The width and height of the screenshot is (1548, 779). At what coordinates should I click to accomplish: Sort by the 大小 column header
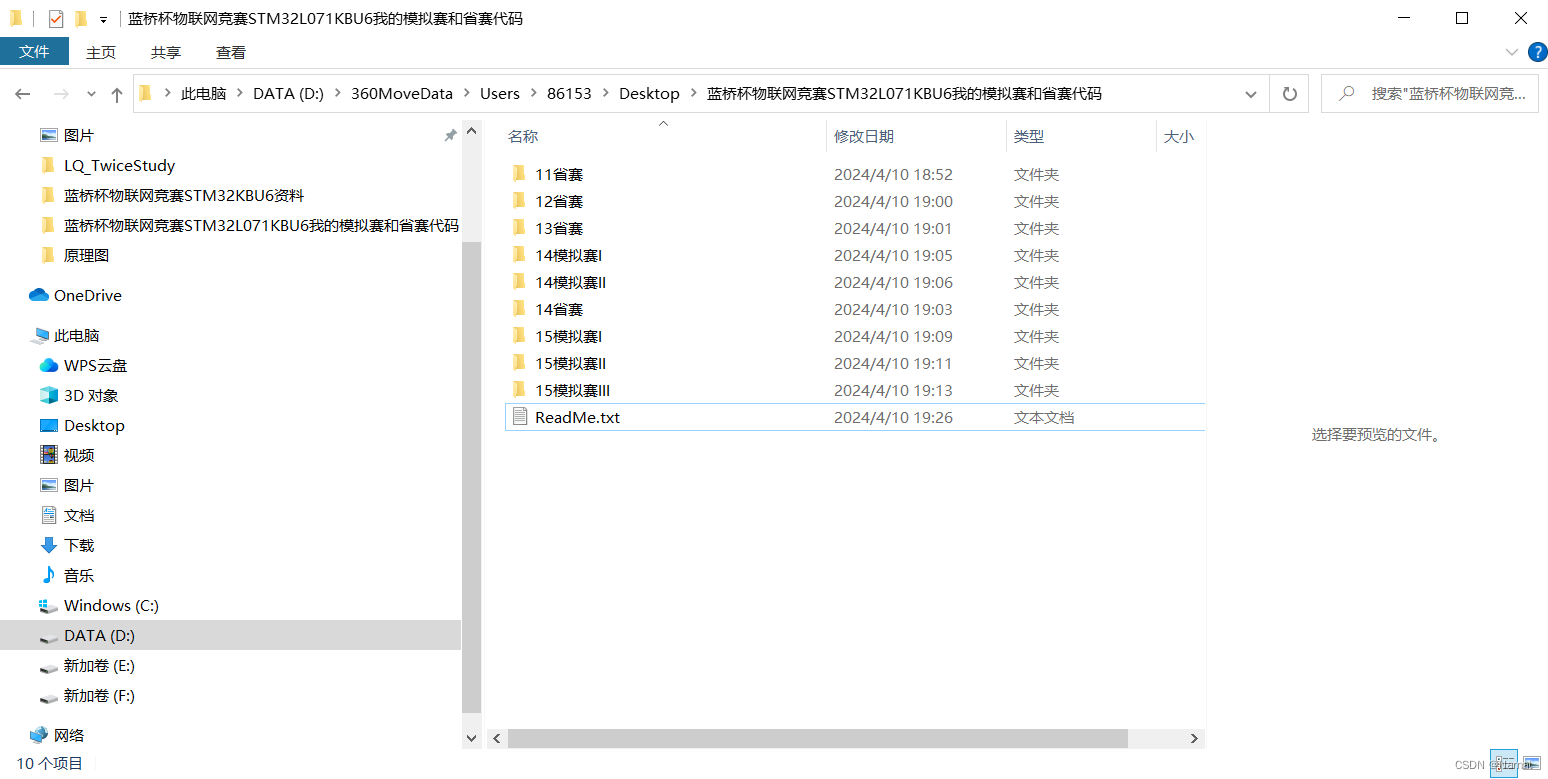[x=1181, y=137]
